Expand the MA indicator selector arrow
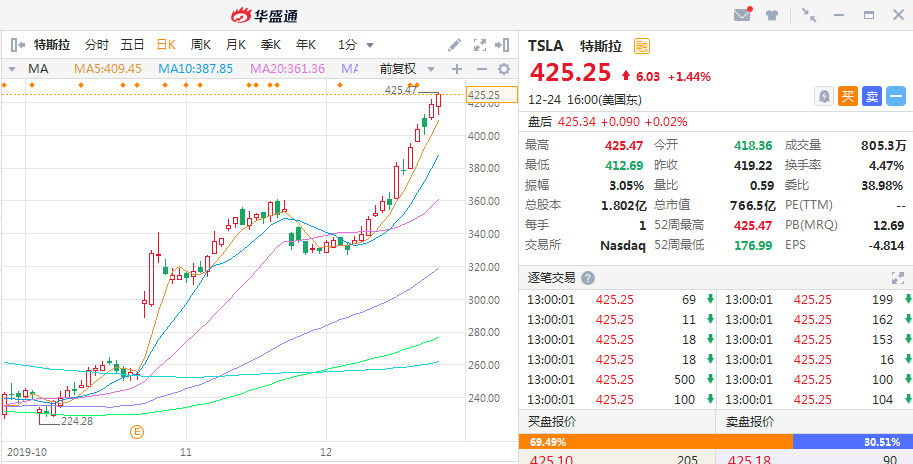Screen dimensions: 913x464 [x=12, y=69]
